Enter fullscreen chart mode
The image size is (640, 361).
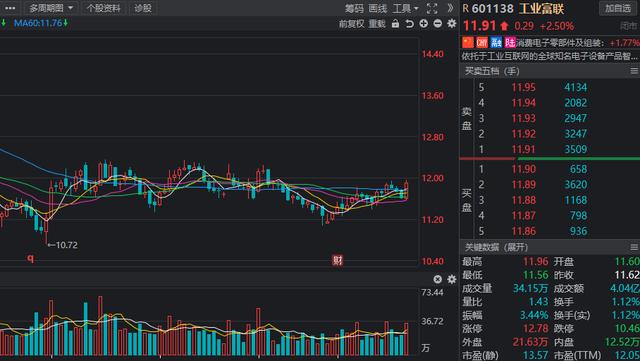coord(432,8)
